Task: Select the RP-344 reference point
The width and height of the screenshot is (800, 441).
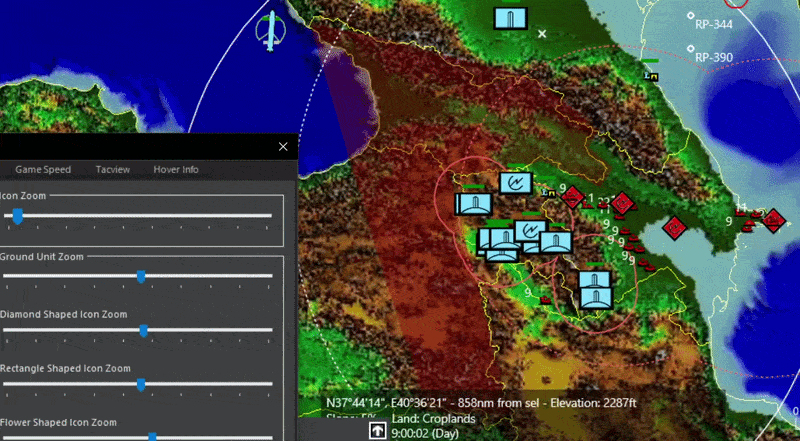Action: (690, 16)
